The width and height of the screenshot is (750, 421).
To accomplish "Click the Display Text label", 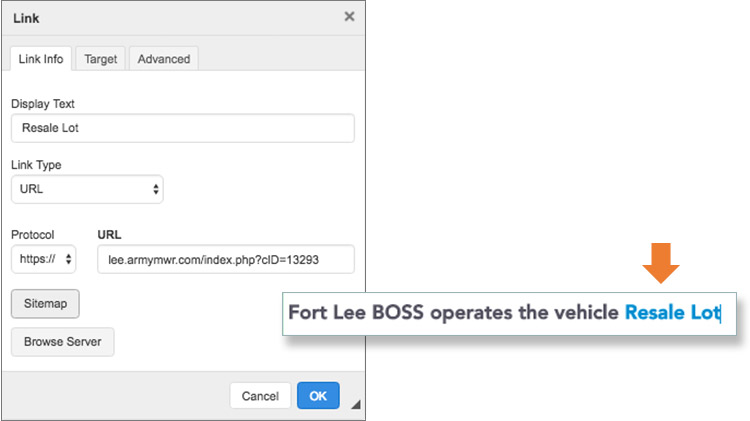I will click(x=43, y=104).
